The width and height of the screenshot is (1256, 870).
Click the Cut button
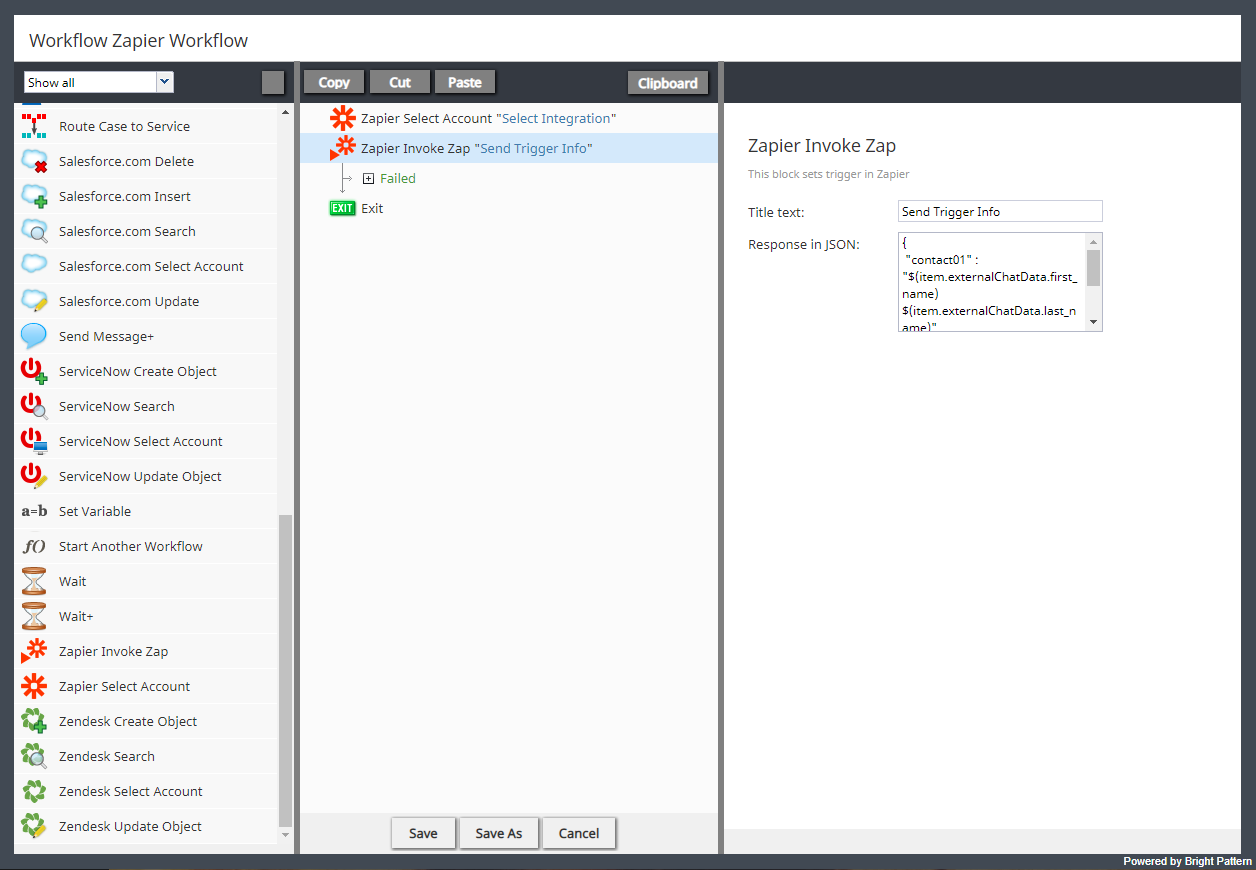(400, 82)
